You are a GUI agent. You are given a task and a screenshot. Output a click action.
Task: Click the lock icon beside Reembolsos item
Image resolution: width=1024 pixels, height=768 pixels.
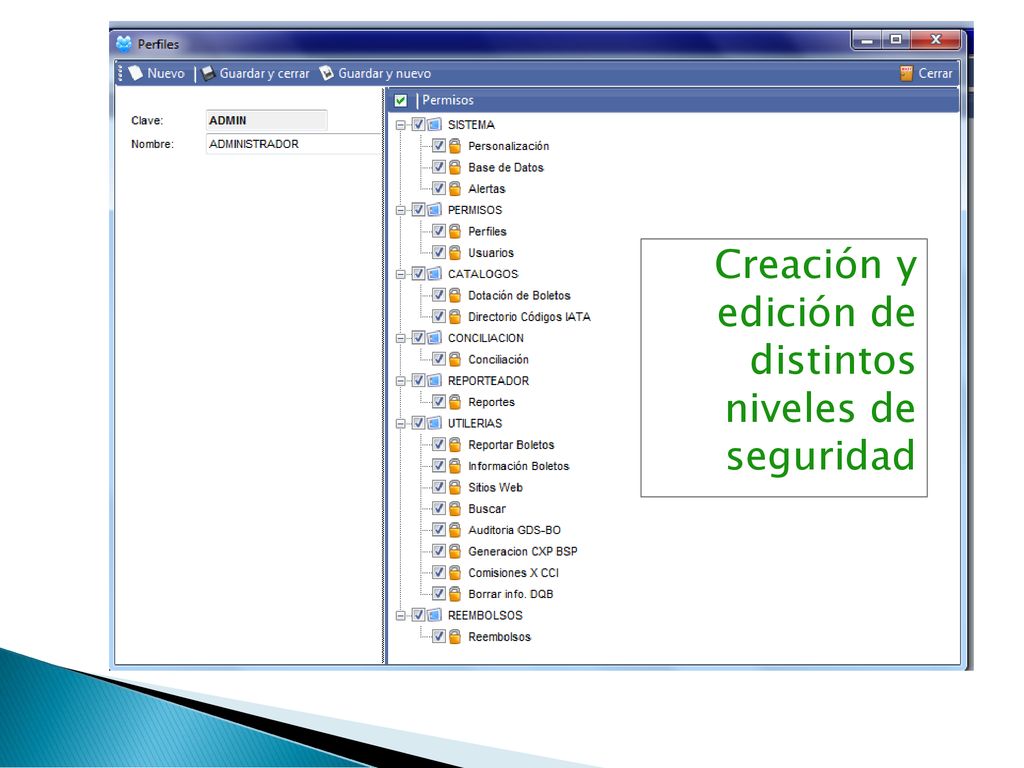[455, 636]
